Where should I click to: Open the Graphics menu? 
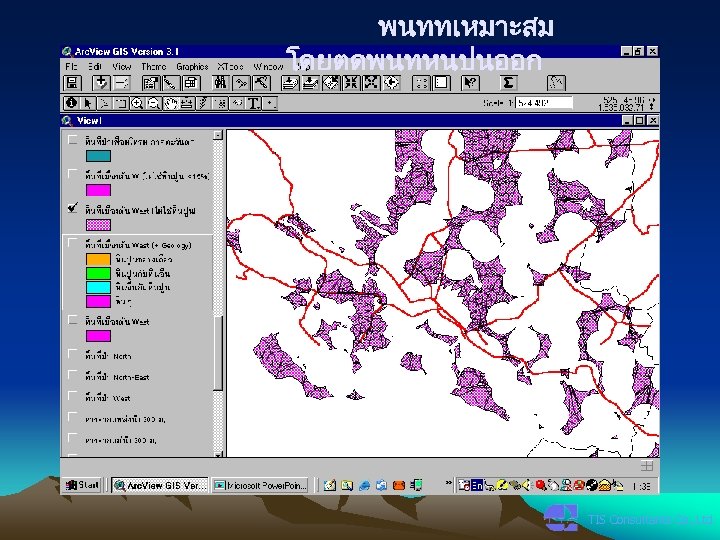pyautogui.click(x=192, y=67)
